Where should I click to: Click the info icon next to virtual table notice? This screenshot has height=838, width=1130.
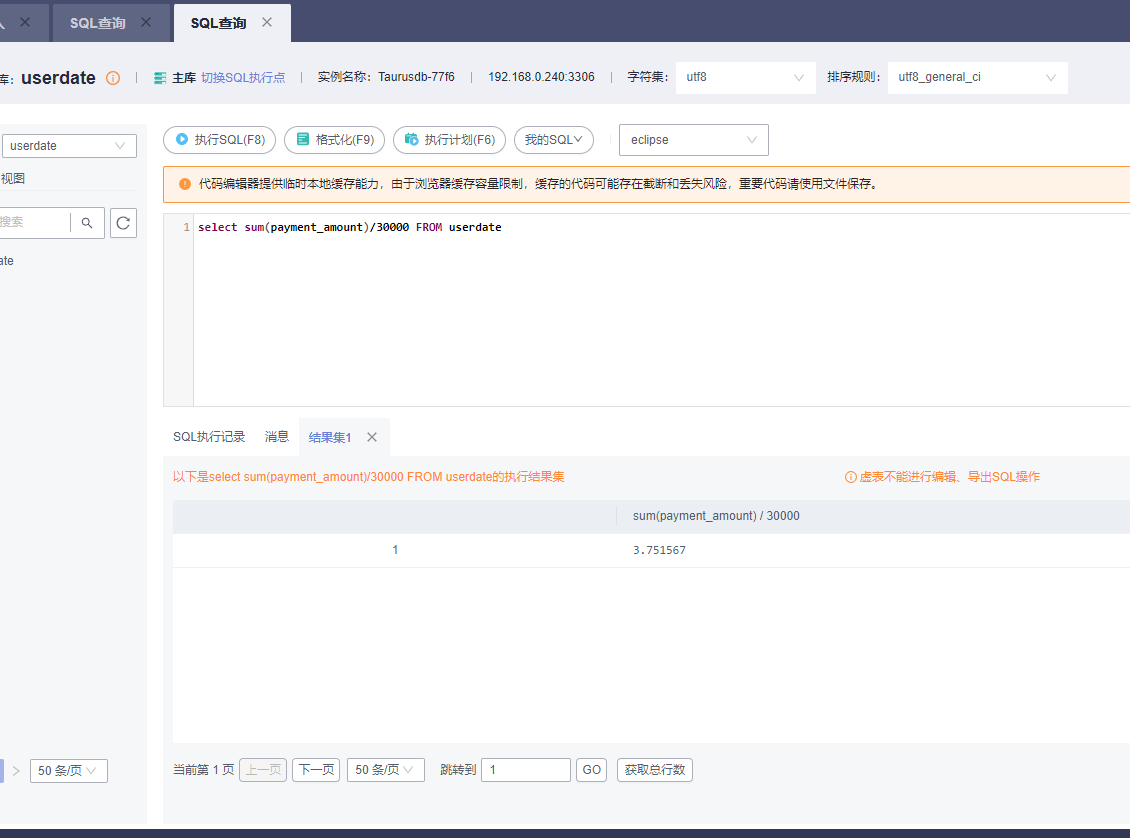[850, 477]
